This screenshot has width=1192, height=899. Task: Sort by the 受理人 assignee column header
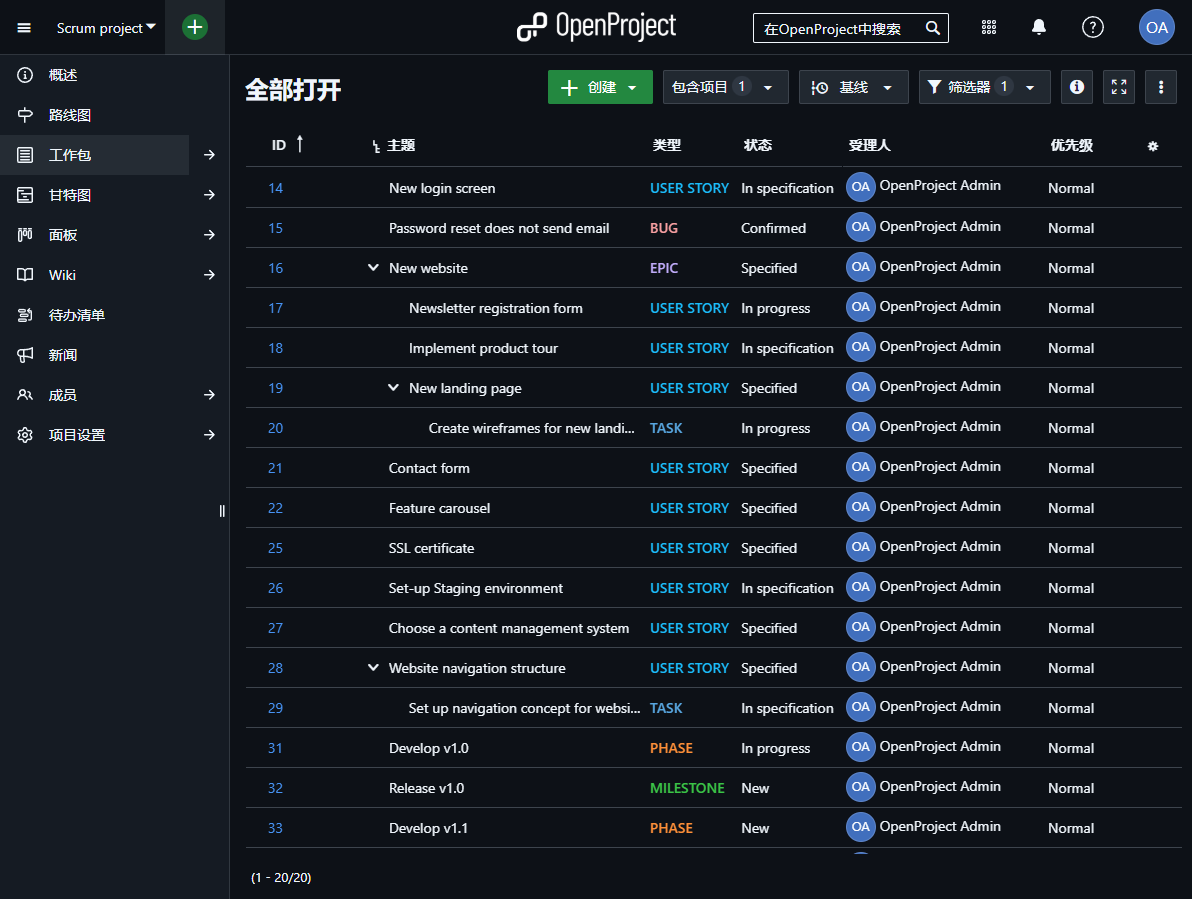tap(869, 145)
